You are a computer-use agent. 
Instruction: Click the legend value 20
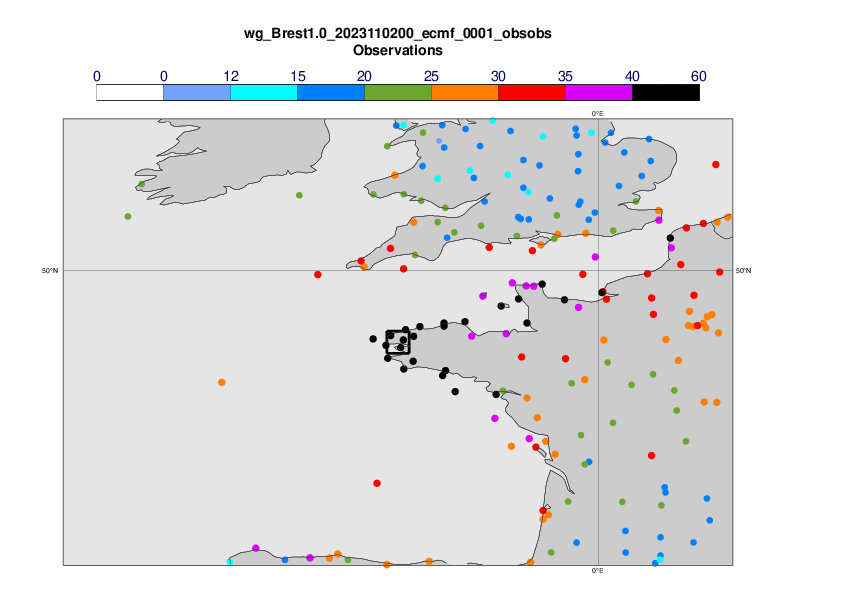point(364,76)
